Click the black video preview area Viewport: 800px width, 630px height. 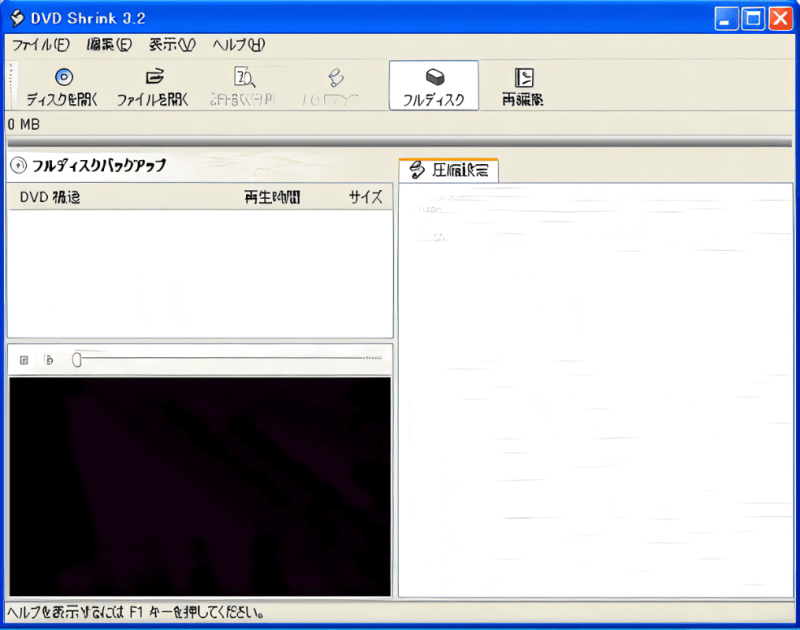coord(200,486)
